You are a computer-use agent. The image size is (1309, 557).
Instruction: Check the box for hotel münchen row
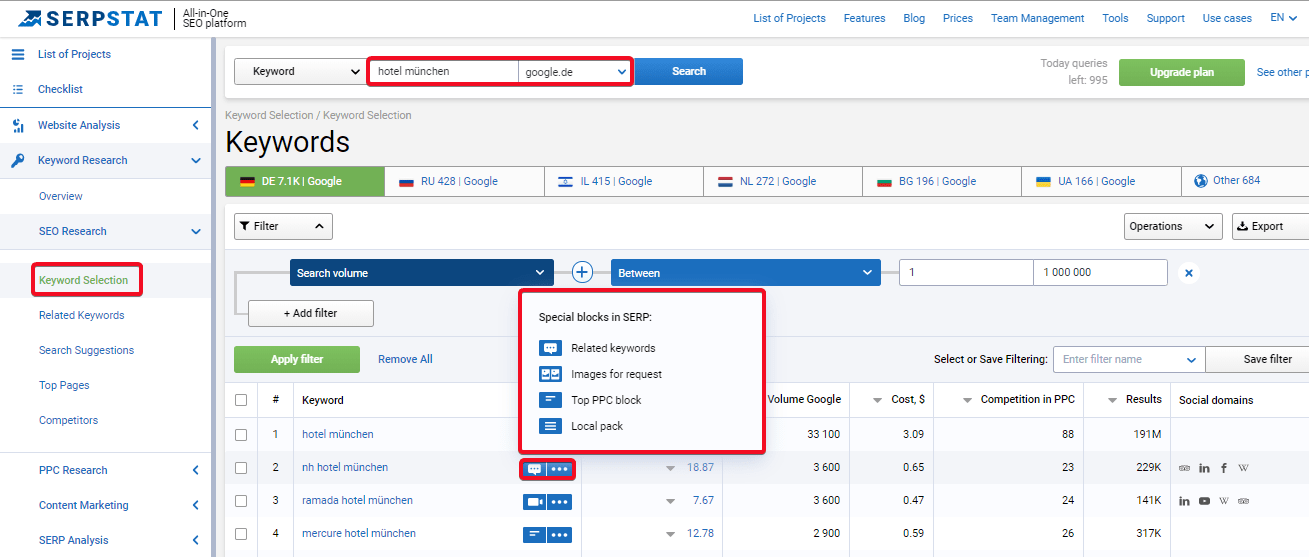click(241, 435)
